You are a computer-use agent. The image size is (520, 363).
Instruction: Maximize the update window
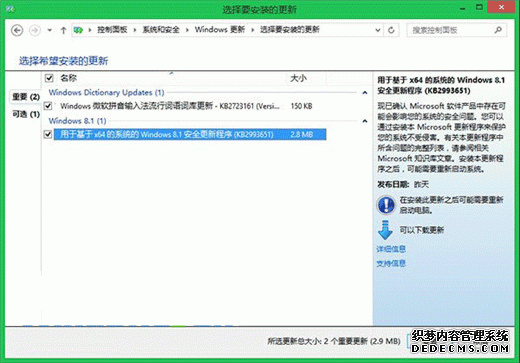click(479, 7)
